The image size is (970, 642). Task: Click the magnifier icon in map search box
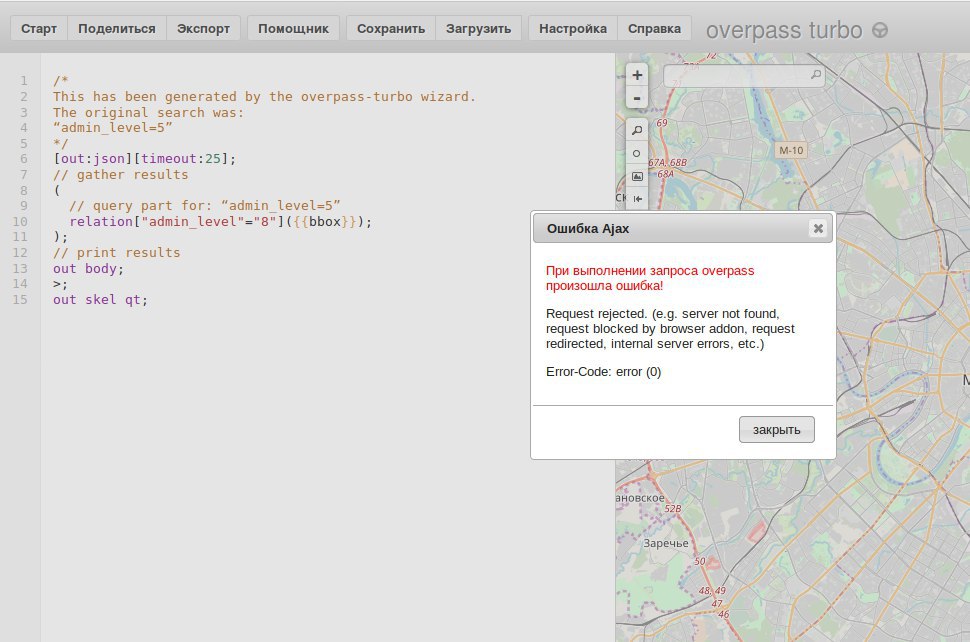816,75
